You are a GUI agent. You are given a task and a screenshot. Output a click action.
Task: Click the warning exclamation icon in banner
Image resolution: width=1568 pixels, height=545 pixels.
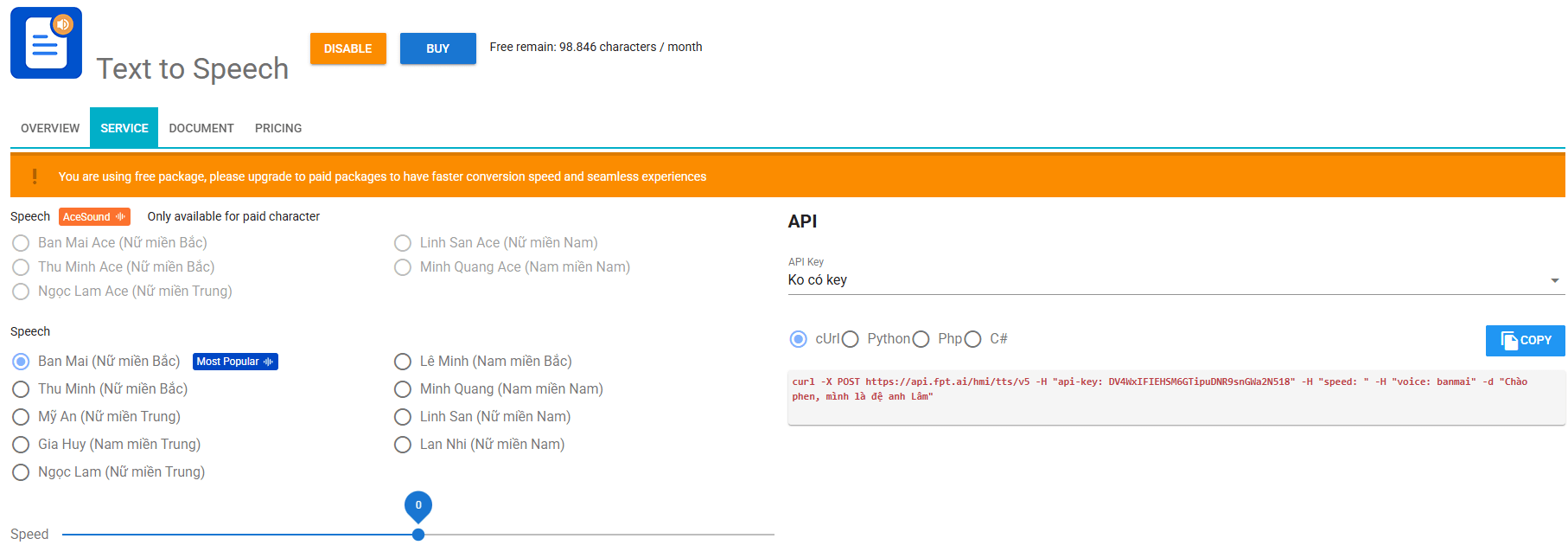coord(35,176)
